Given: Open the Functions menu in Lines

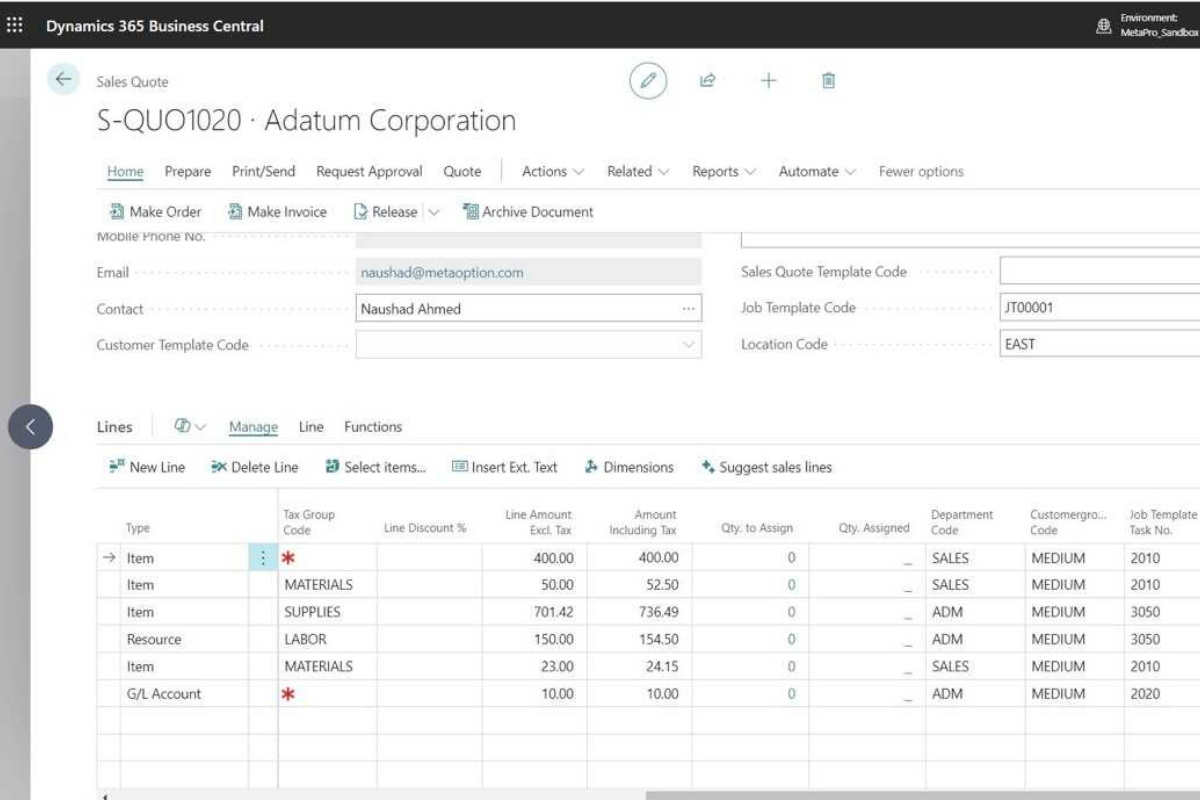Looking at the screenshot, I should click(373, 427).
